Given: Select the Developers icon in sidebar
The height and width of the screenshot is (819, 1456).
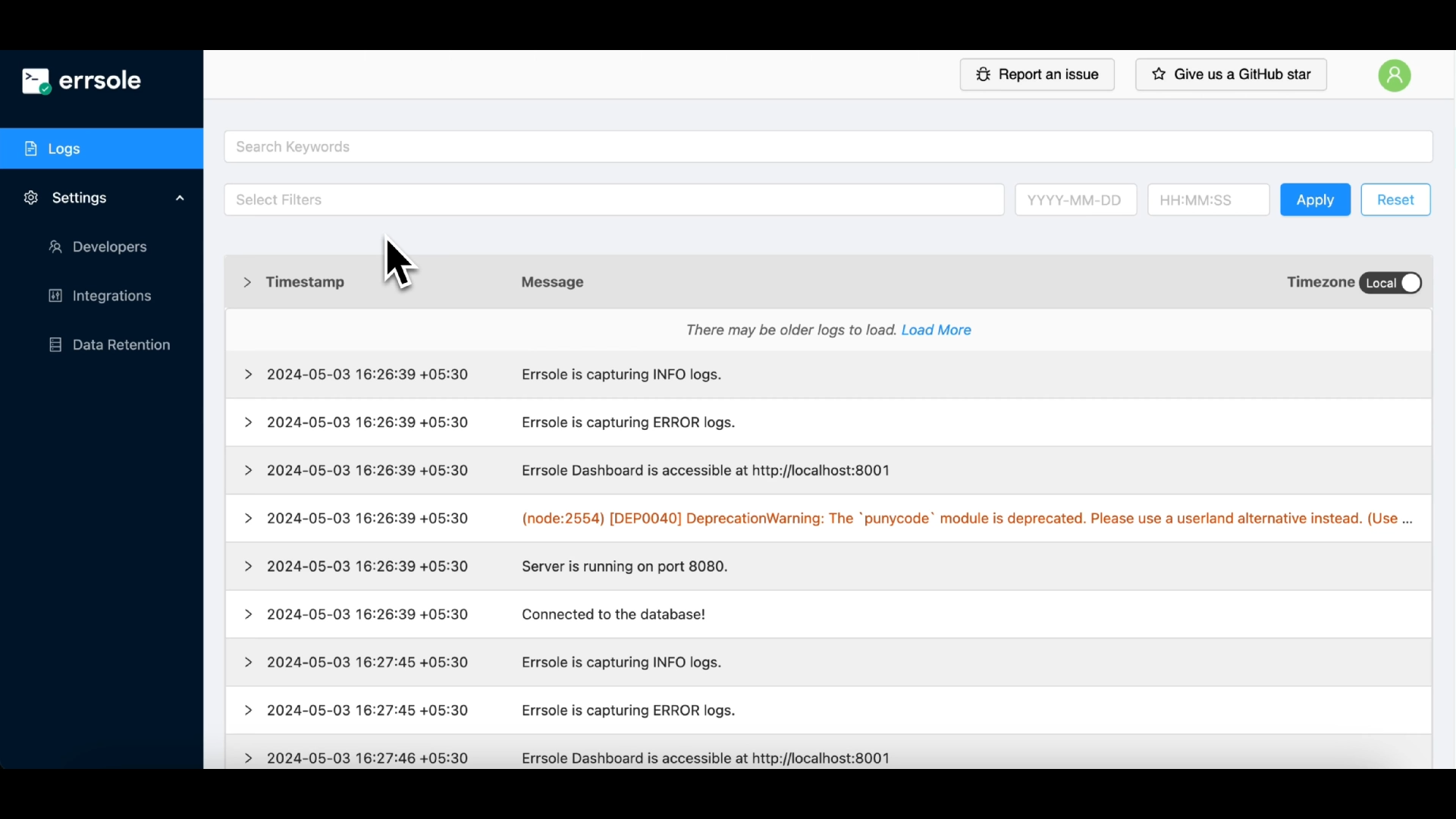Looking at the screenshot, I should (55, 246).
